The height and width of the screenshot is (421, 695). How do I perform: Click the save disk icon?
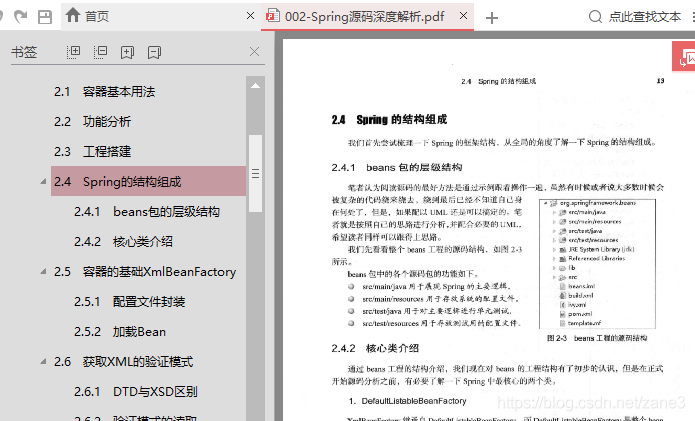tap(45, 17)
